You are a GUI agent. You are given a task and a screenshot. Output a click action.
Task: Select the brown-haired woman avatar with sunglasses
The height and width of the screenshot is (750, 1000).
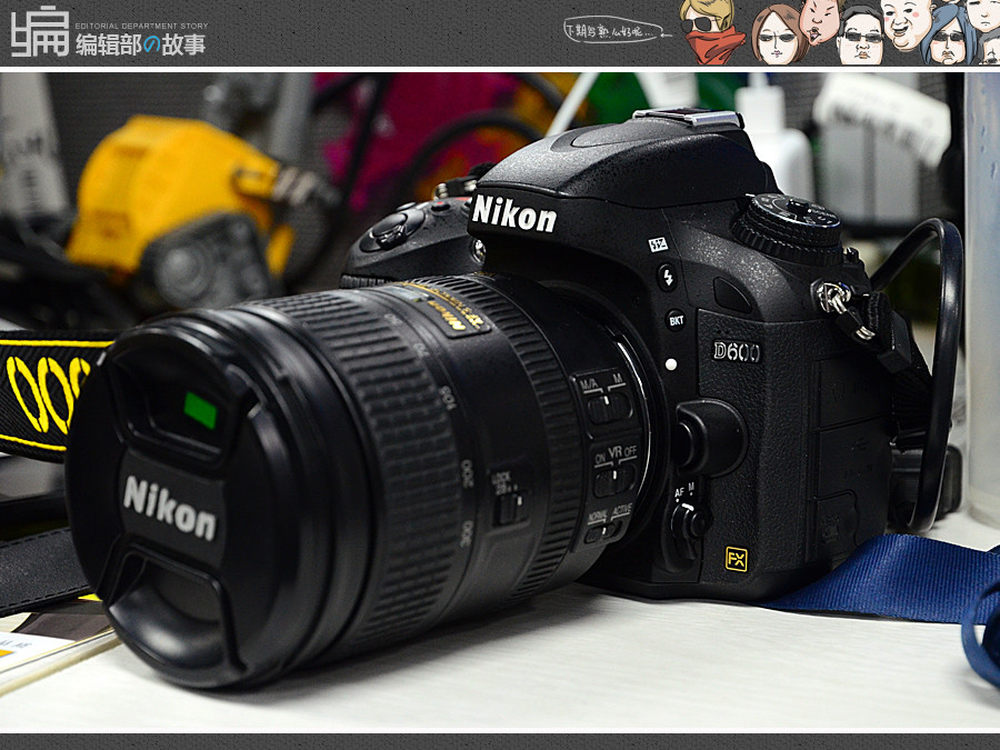tap(779, 34)
